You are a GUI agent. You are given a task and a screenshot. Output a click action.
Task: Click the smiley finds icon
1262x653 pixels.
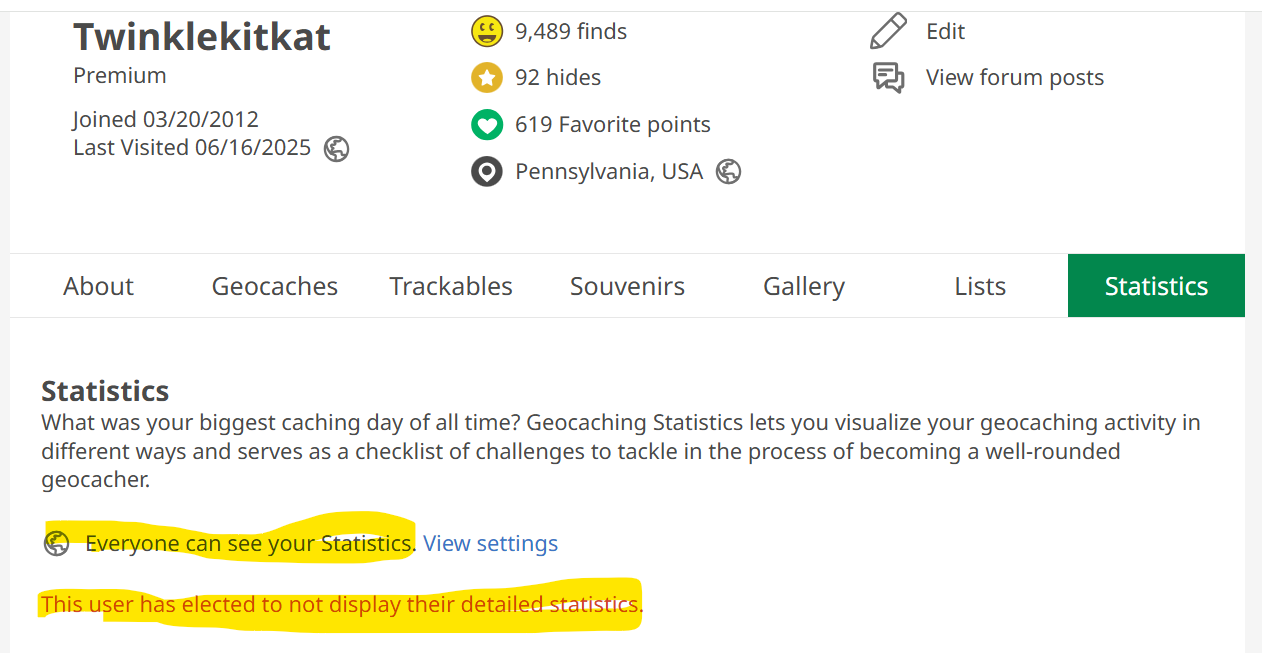[487, 32]
